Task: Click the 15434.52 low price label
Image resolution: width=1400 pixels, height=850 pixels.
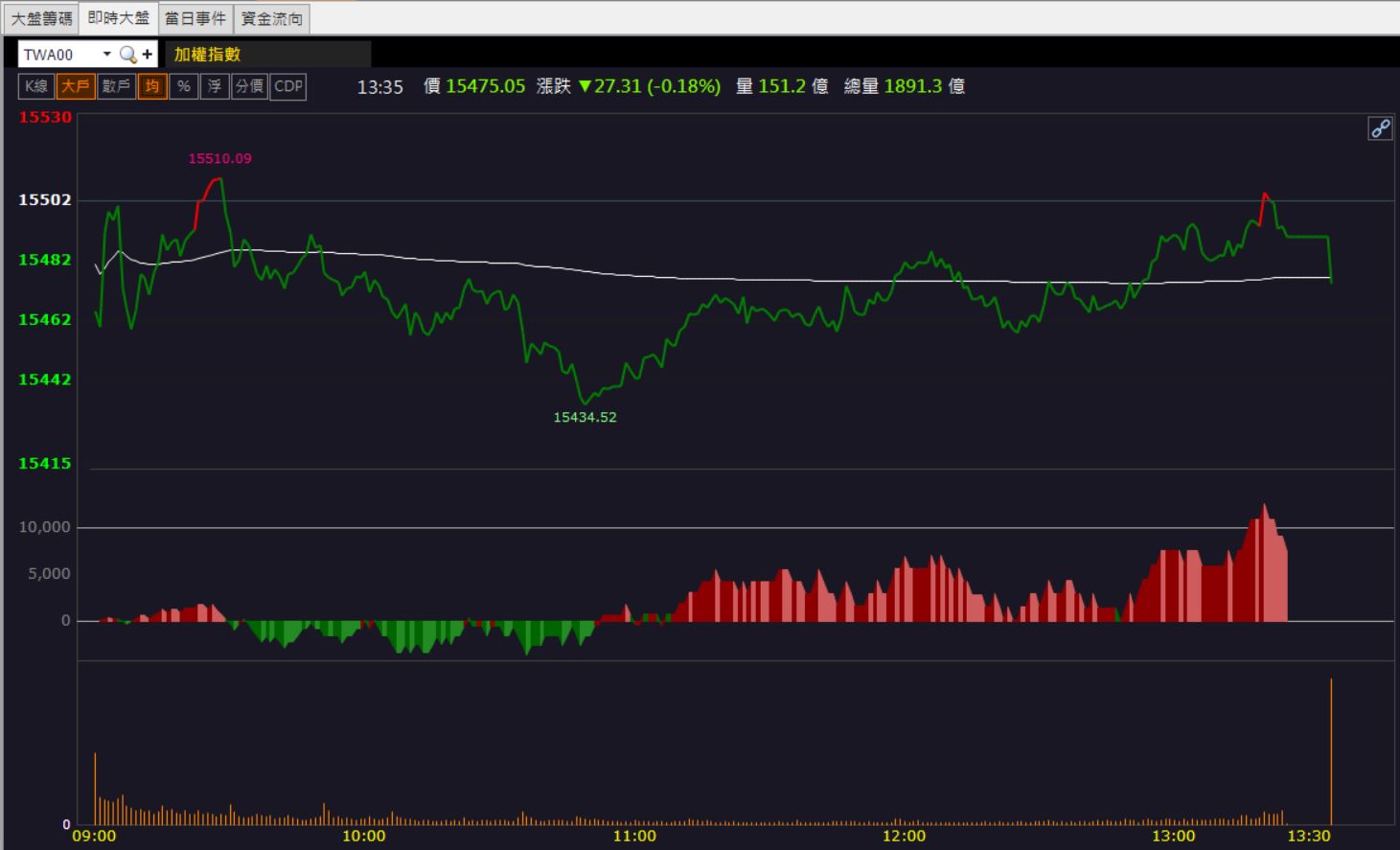Action: pos(585,417)
